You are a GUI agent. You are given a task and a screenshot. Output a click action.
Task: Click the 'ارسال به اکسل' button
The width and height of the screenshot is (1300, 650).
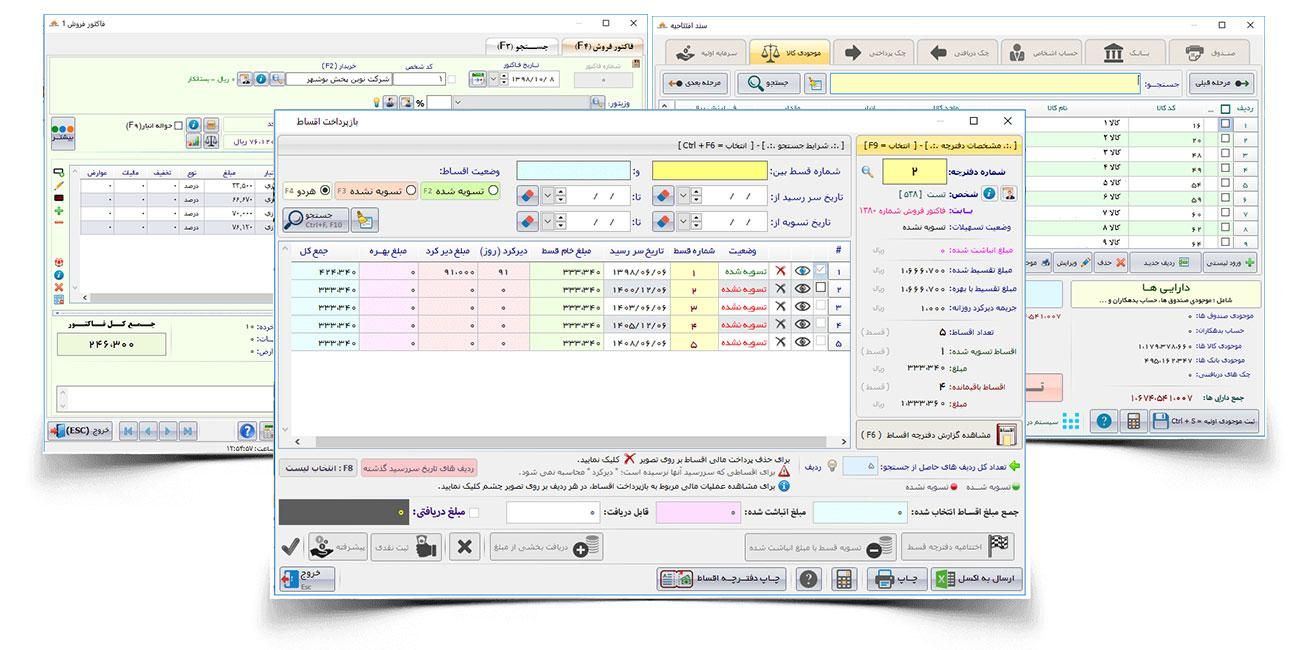tap(976, 579)
